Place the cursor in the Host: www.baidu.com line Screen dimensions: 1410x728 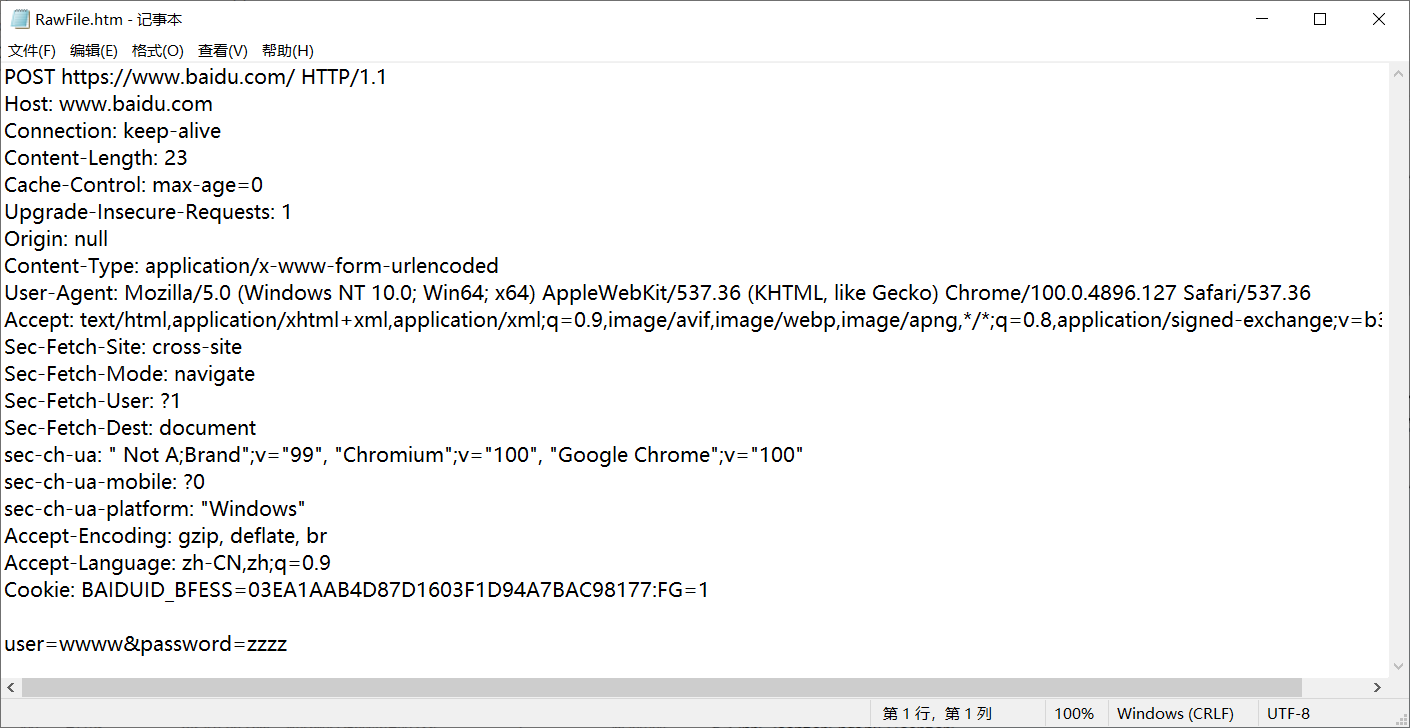(108, 104)
